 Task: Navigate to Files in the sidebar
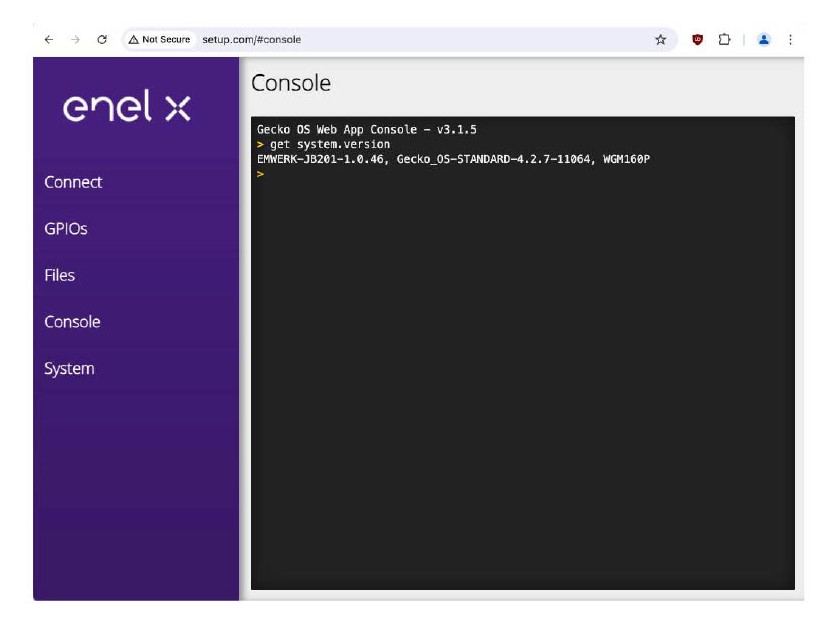point(60,275)
